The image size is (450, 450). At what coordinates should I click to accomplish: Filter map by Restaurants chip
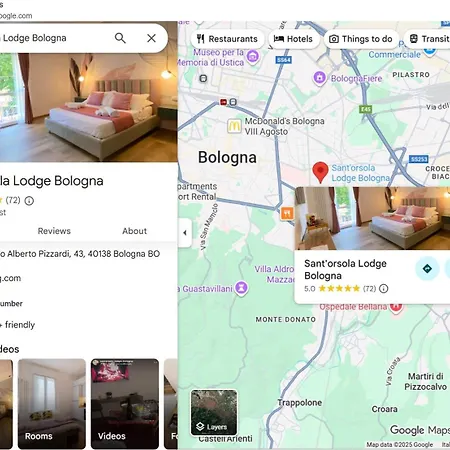point(228,39)
